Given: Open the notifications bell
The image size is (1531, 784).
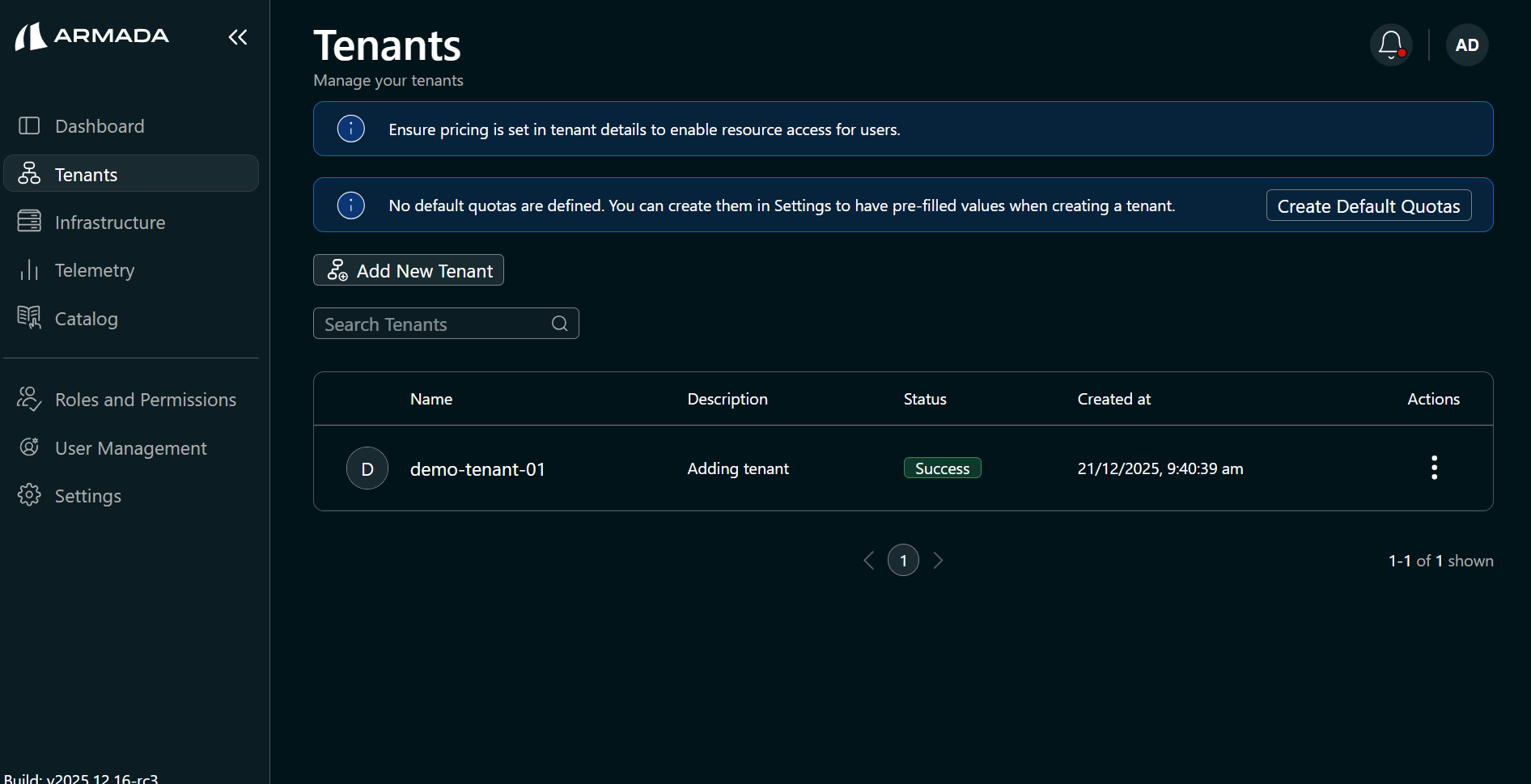Looking at the screenshot, I should click(x=1390, y=44).
